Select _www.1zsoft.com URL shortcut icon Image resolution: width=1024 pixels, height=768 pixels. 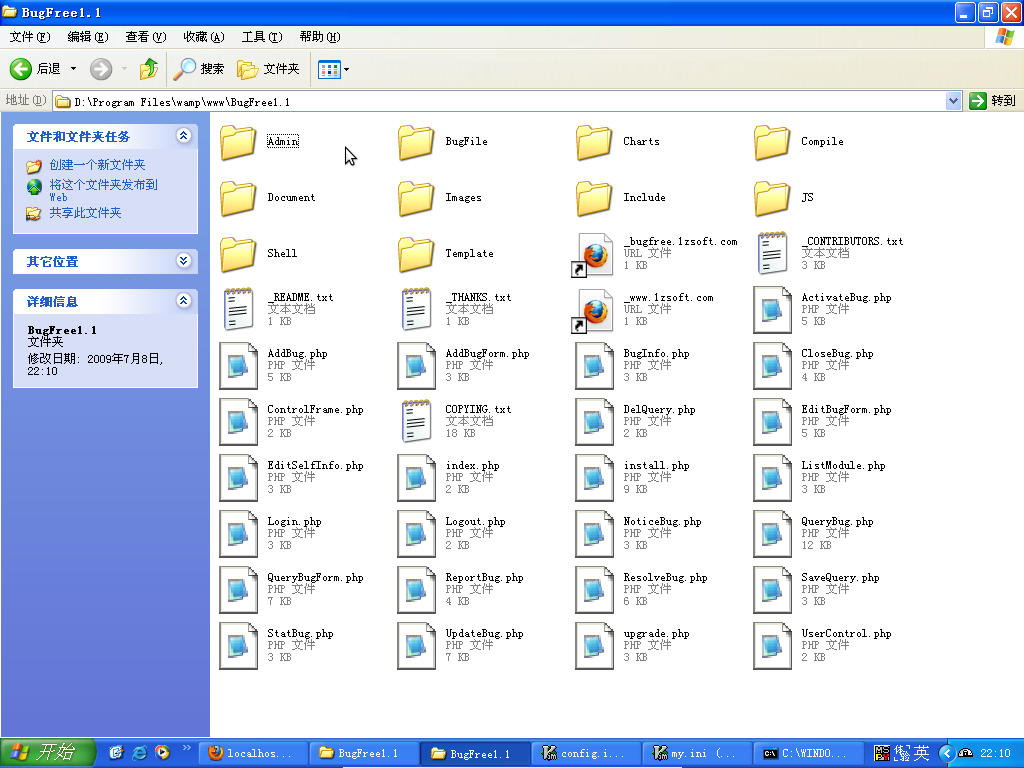594,310
